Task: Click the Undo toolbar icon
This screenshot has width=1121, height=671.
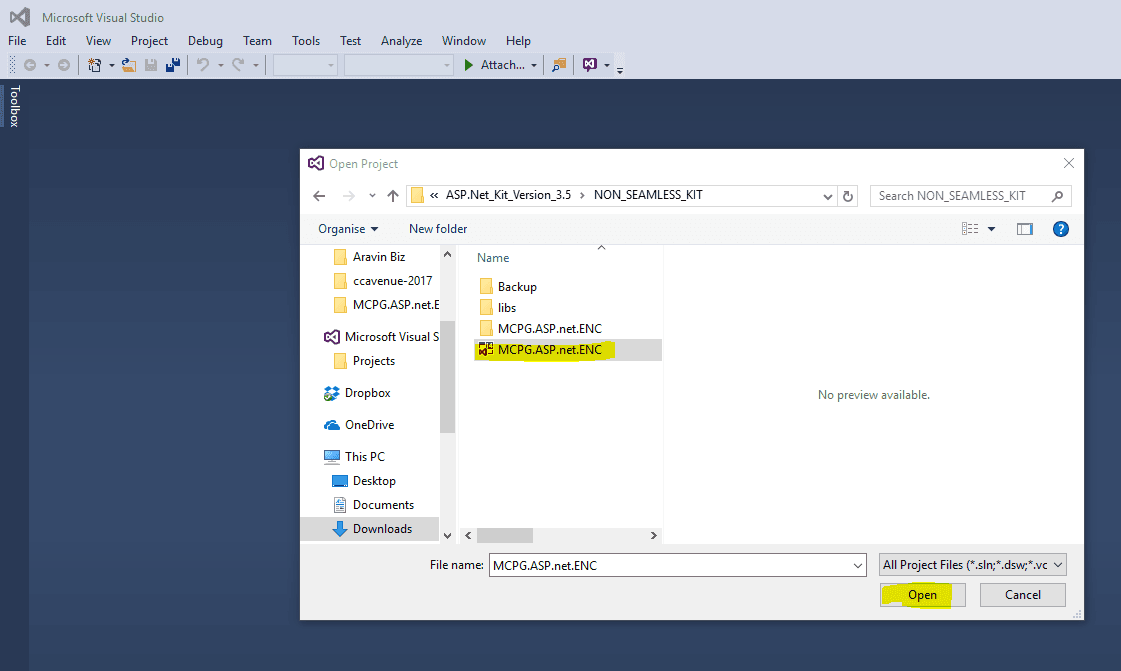Action: pos(203,65)
